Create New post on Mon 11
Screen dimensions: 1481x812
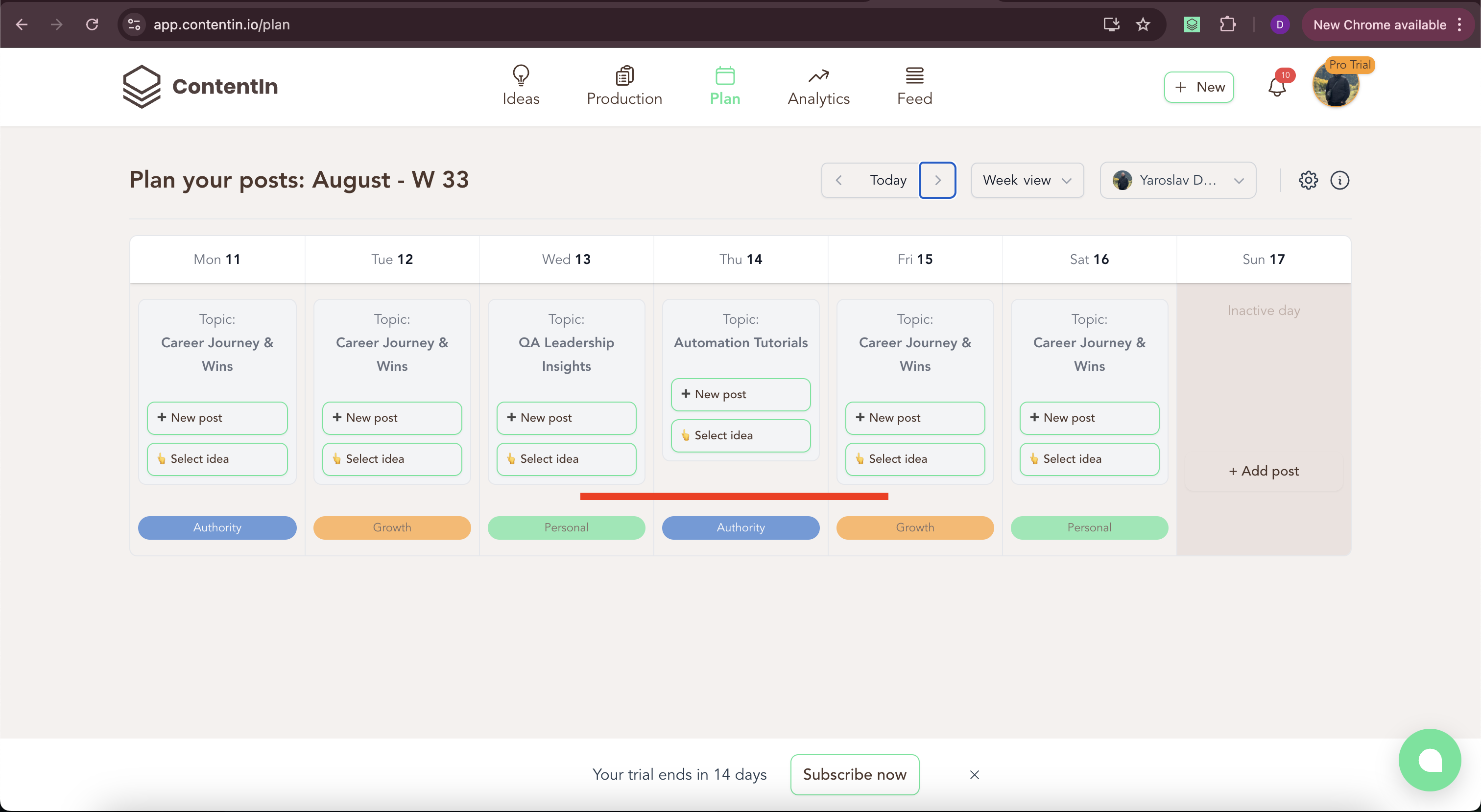tap(217, 417)
